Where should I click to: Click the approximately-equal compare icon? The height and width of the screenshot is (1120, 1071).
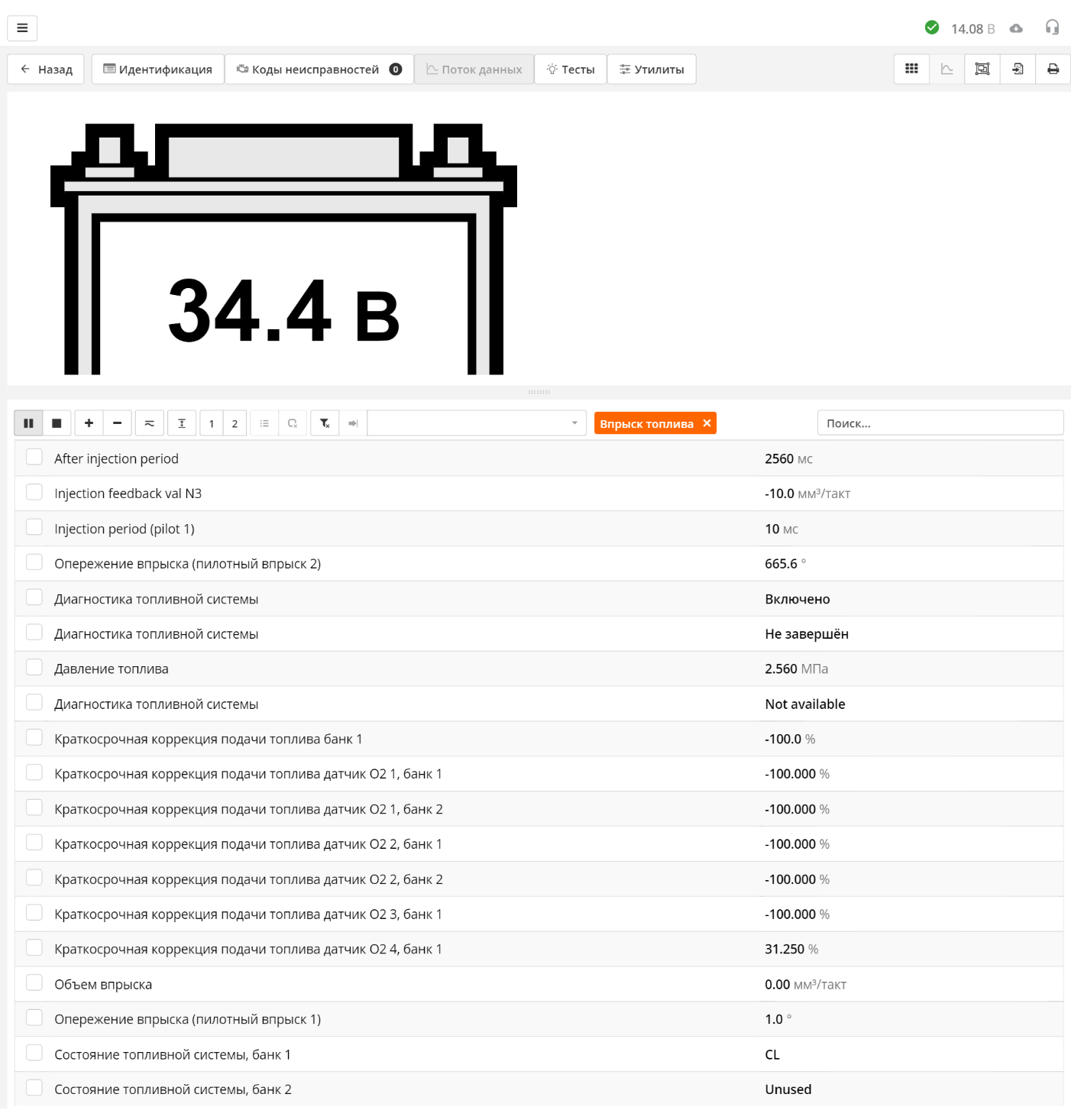(x=150, y=423)
